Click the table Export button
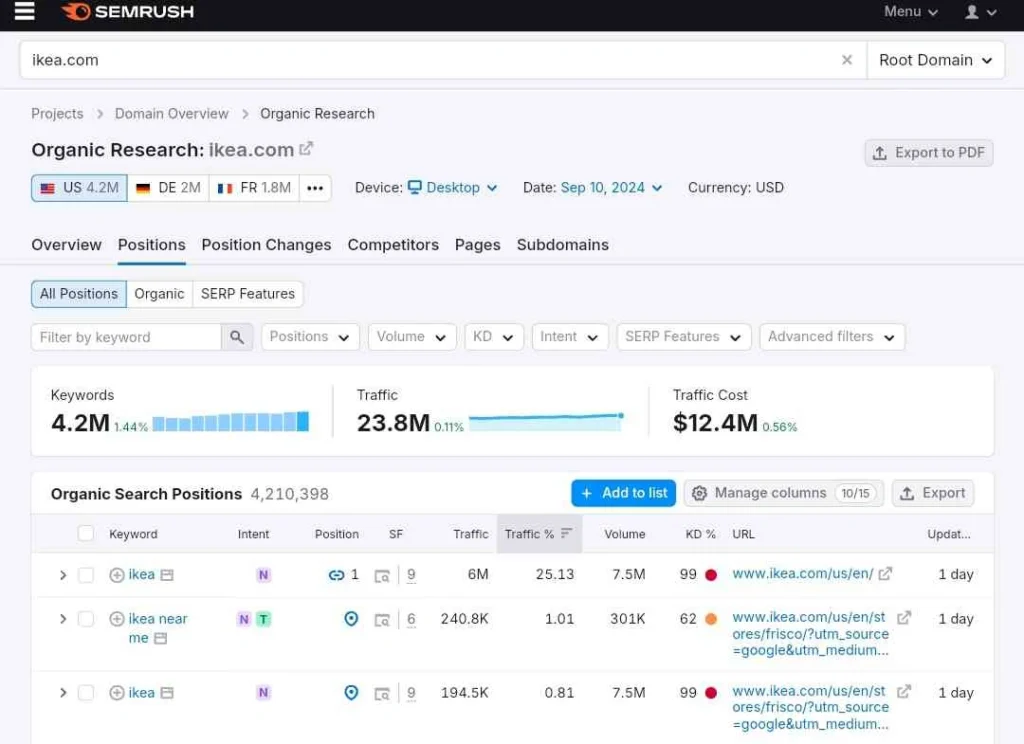 933,493
